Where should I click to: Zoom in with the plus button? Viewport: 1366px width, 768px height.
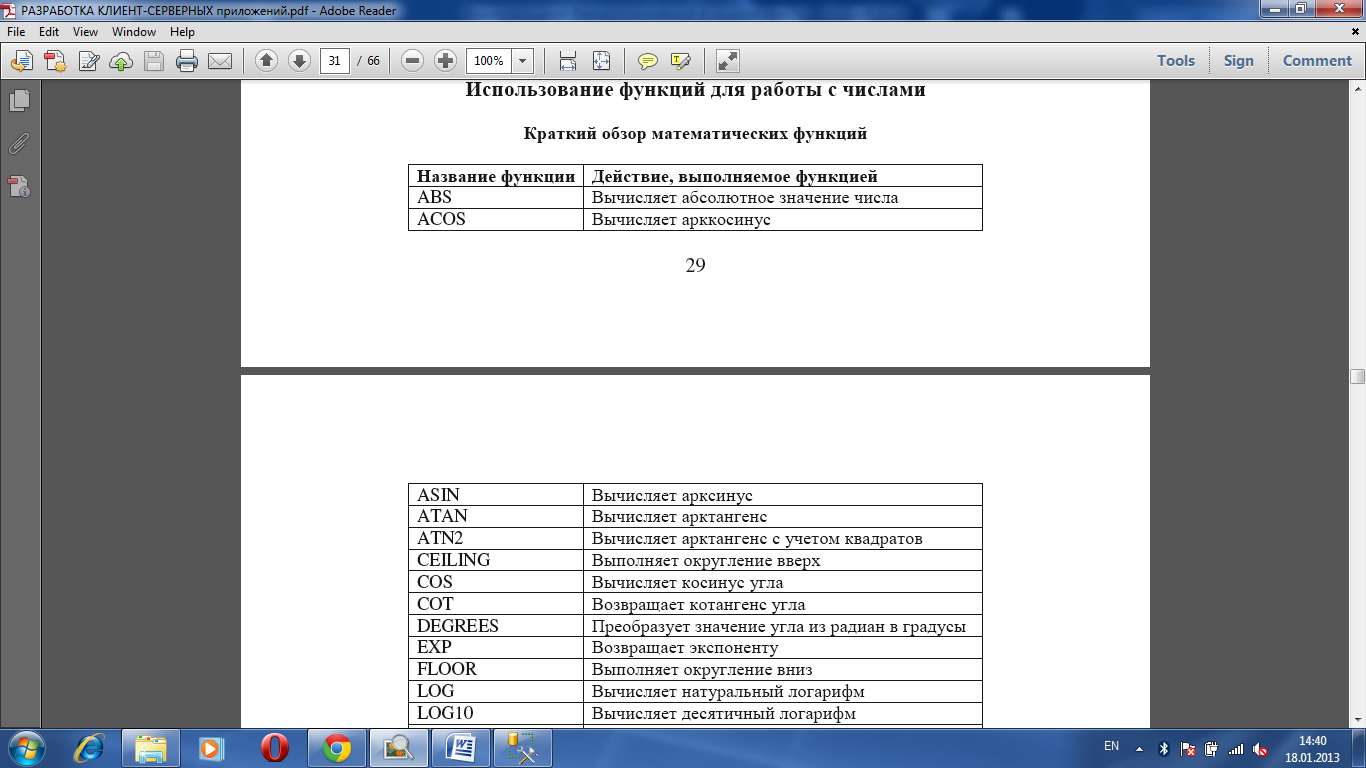[446, 61]
